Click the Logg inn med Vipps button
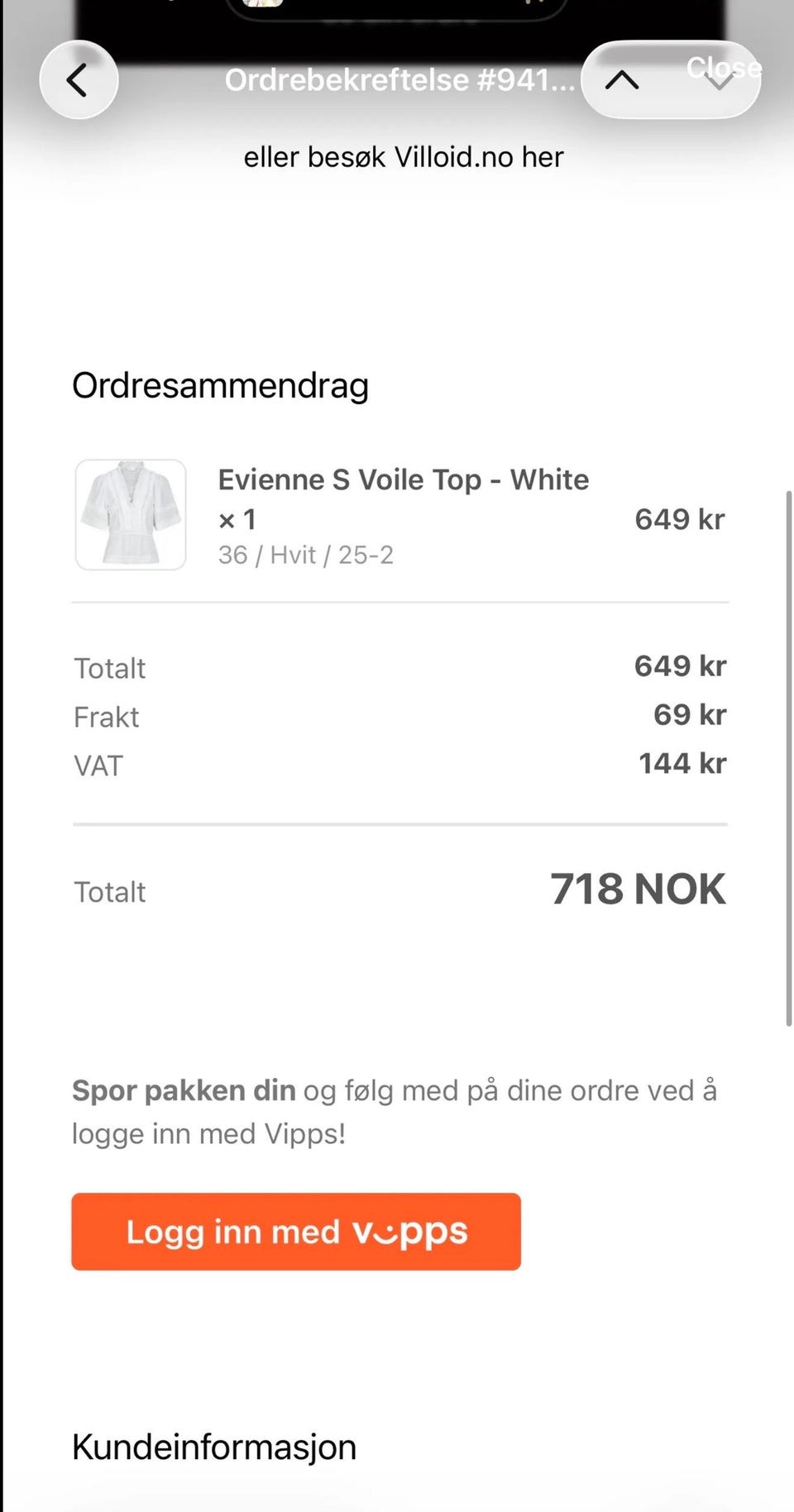This screenshot has height=1512, width=794. pos(296,1231)
